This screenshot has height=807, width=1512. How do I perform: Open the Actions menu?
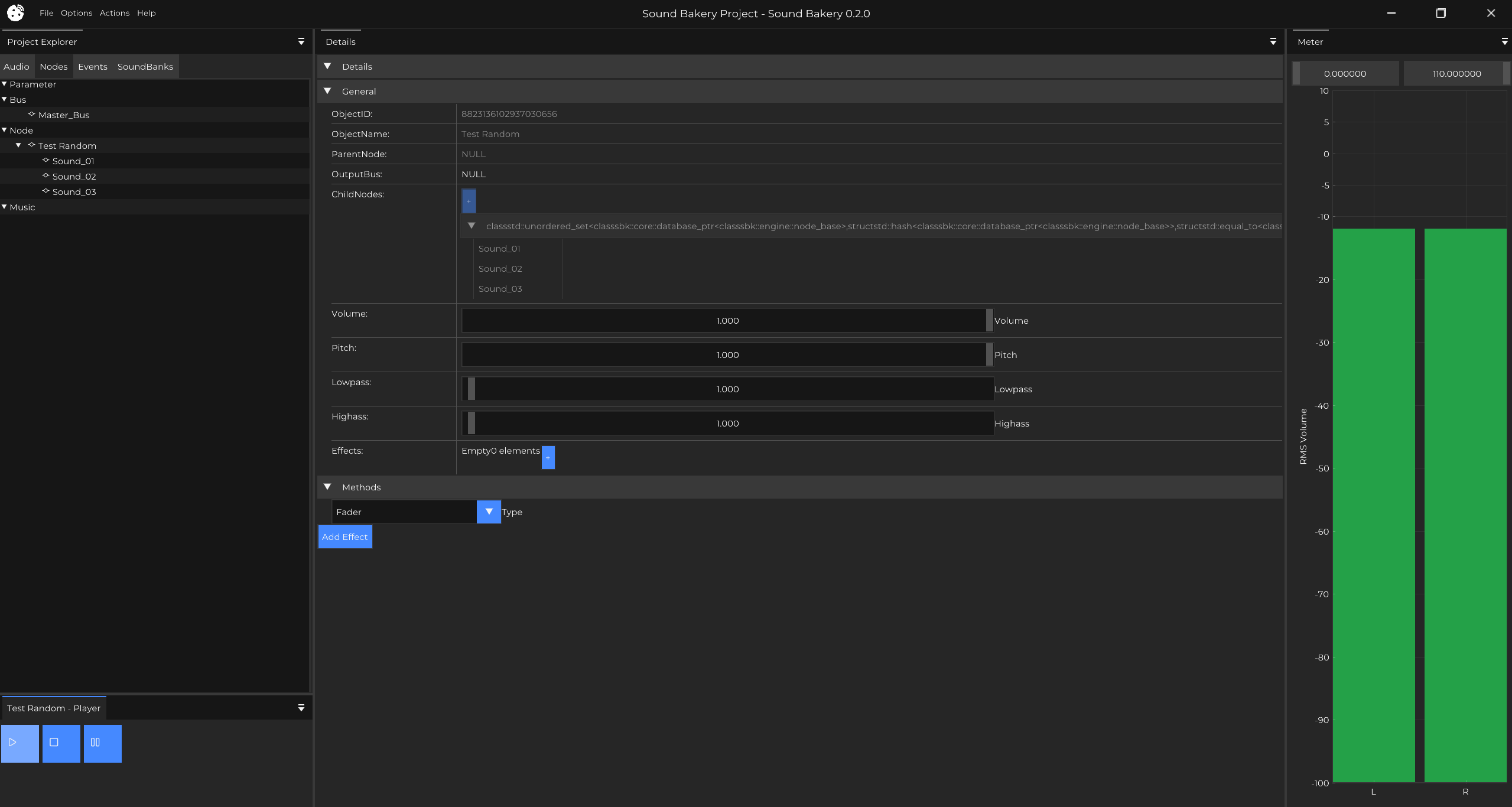114,13
